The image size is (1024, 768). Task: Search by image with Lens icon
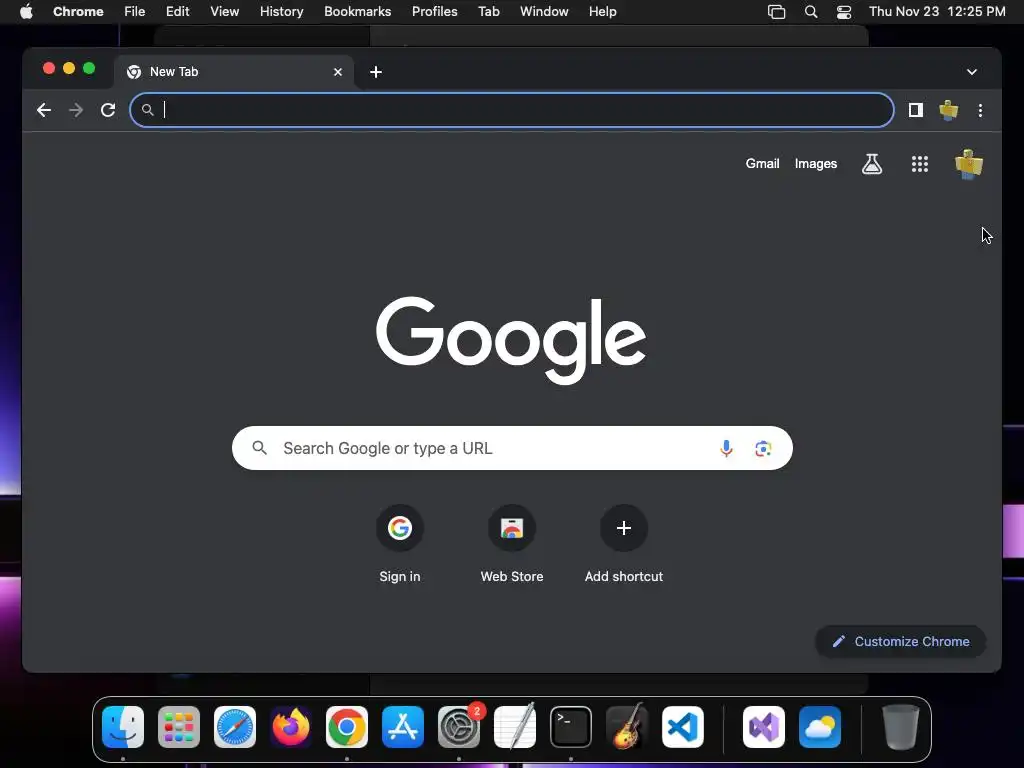tap(763, 449)
